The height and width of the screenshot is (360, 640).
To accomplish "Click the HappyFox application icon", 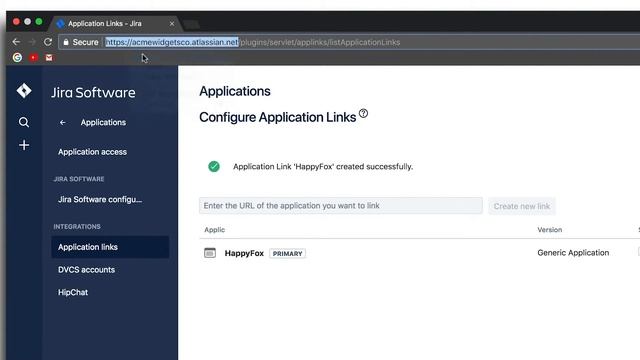I will coord(210,253).
